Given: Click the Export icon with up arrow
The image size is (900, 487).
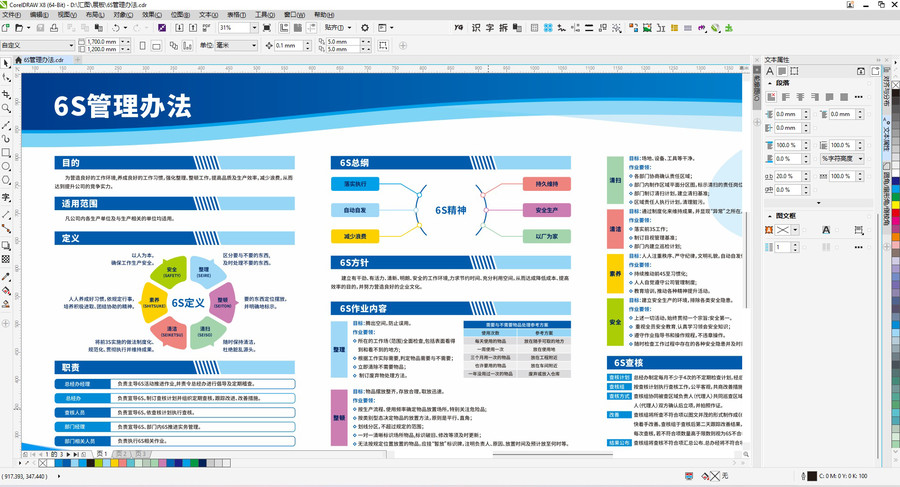Looking at the screenshot, I should pyautogui.click(x=193, y=28).
